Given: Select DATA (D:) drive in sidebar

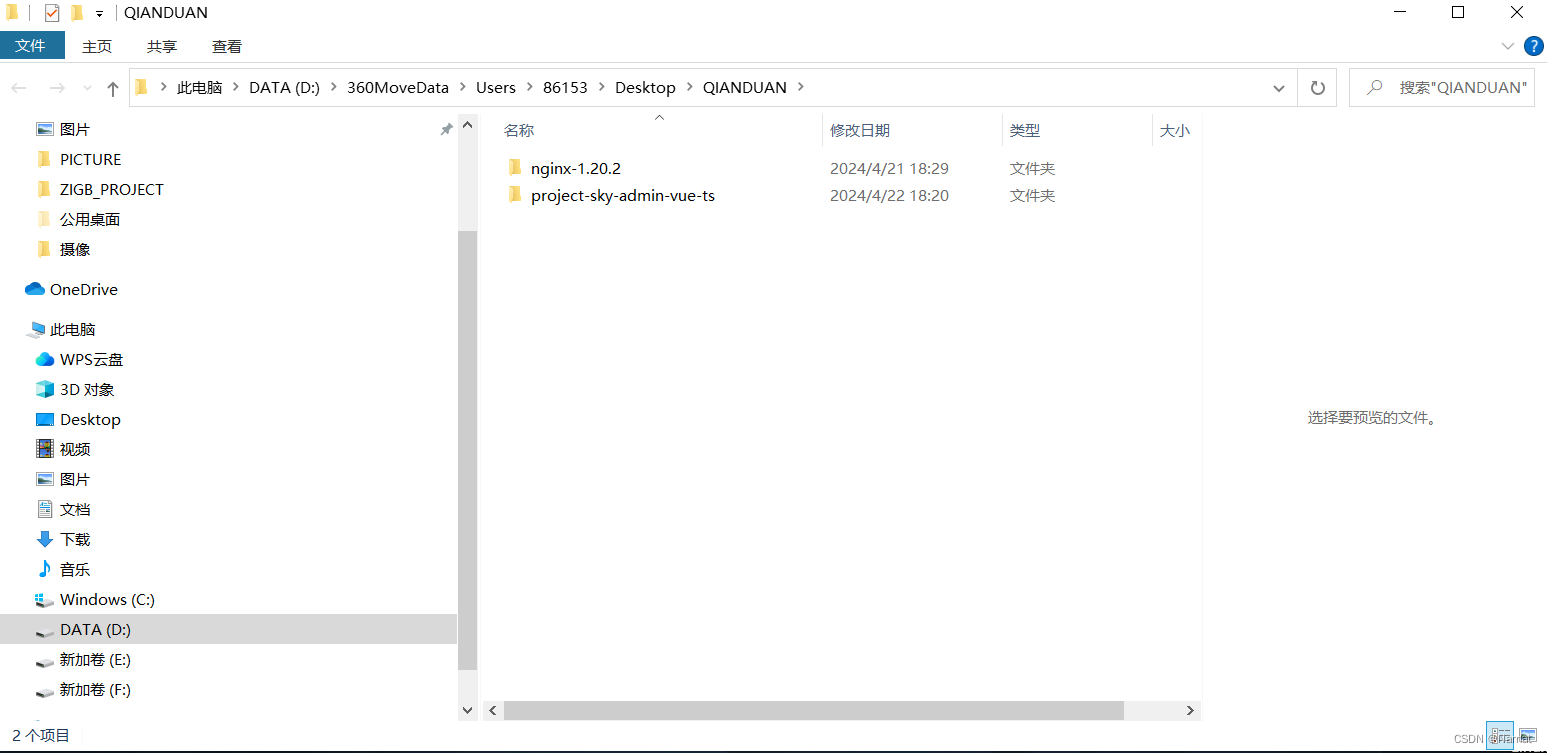Looking at the screenshot, I should (x=228, y=629).
